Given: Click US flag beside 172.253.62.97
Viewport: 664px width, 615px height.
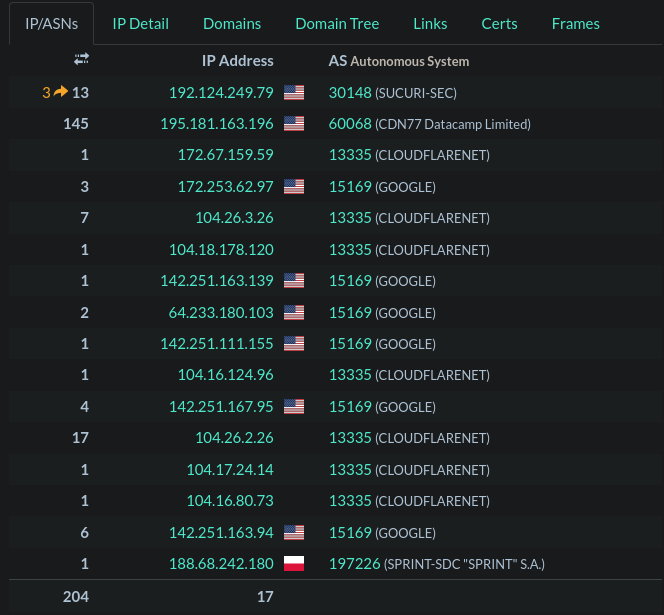Looking at the screenshot, I should click(x=294, y=186).
